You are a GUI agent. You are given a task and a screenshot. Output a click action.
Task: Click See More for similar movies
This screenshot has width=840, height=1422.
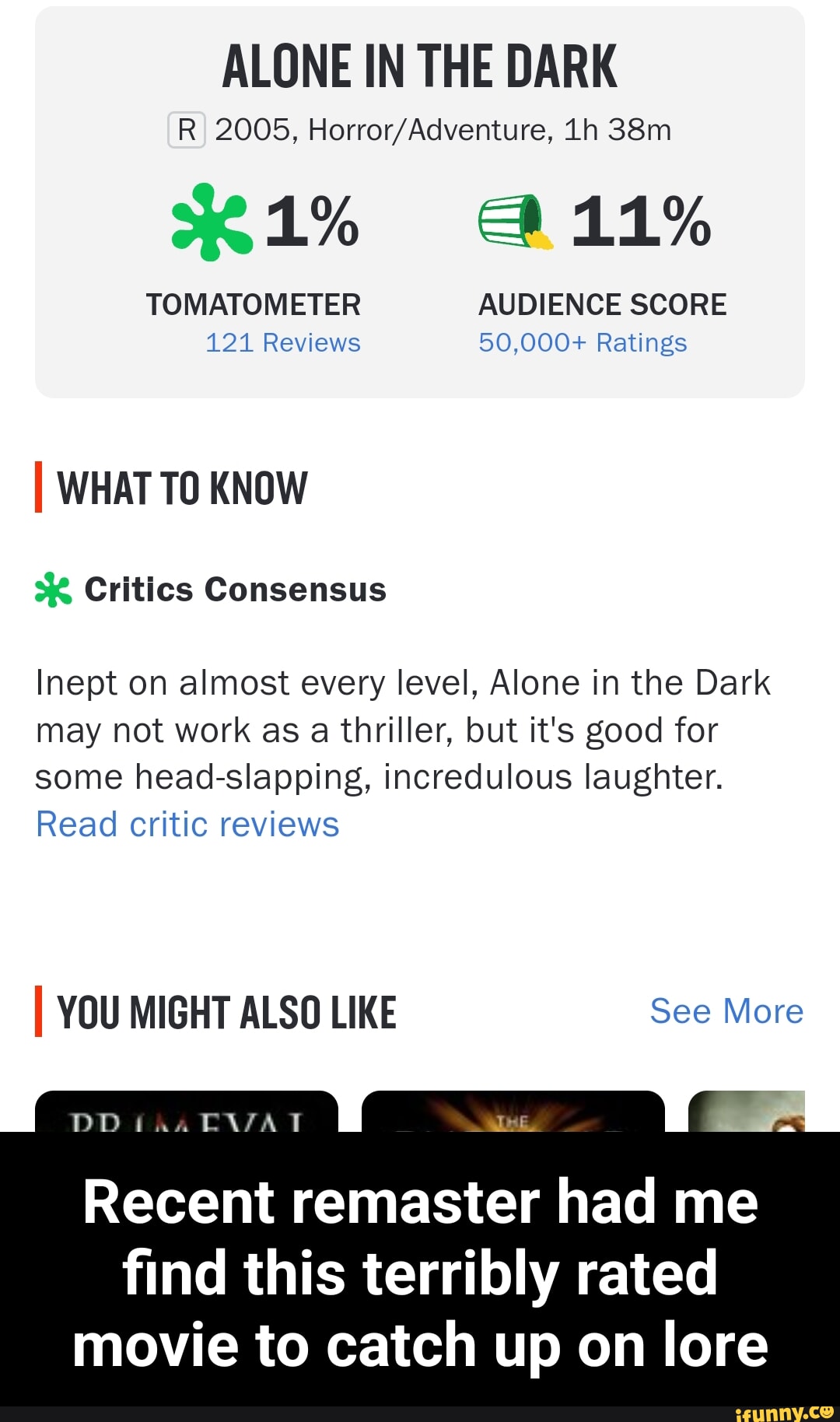(x=726, y=1011)
